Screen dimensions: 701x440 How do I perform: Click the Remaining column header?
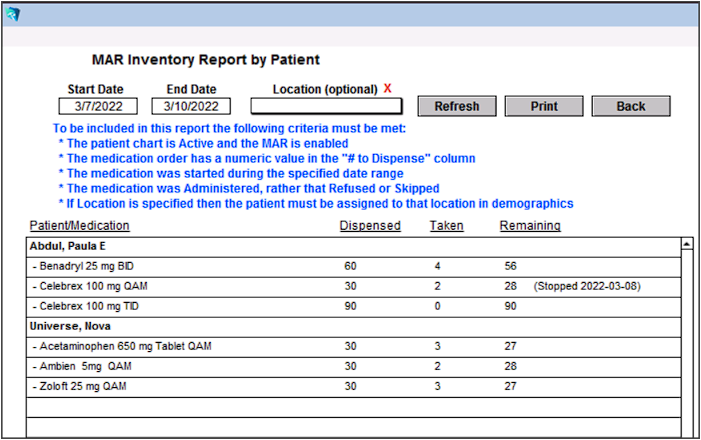coord(530,226)
